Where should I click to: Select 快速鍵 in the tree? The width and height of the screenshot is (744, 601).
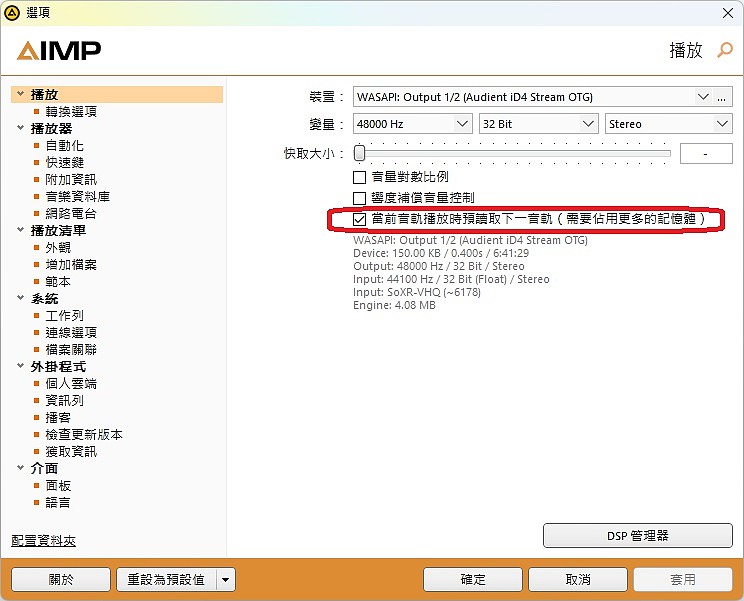pos(65,163)
